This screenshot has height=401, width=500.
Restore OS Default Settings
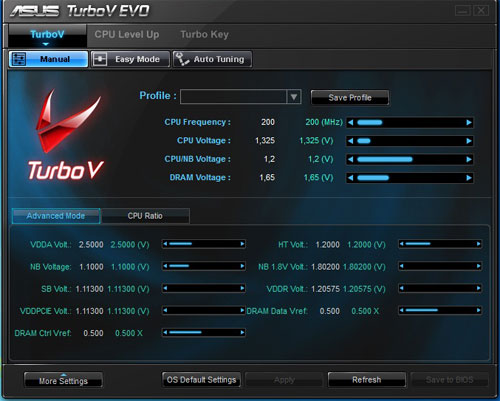pos(201,380)
